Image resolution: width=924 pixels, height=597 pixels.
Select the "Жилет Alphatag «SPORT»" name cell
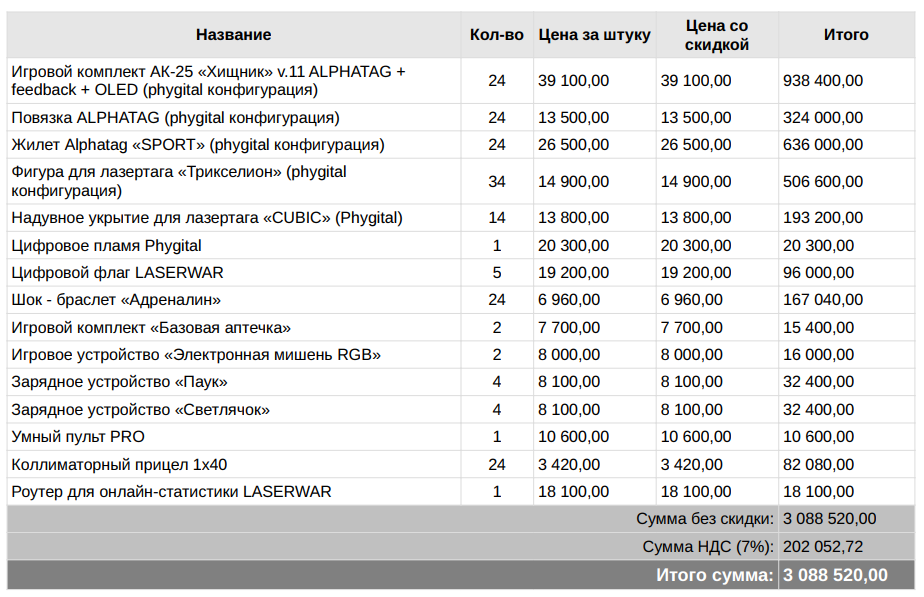click(x=197, y=145)
